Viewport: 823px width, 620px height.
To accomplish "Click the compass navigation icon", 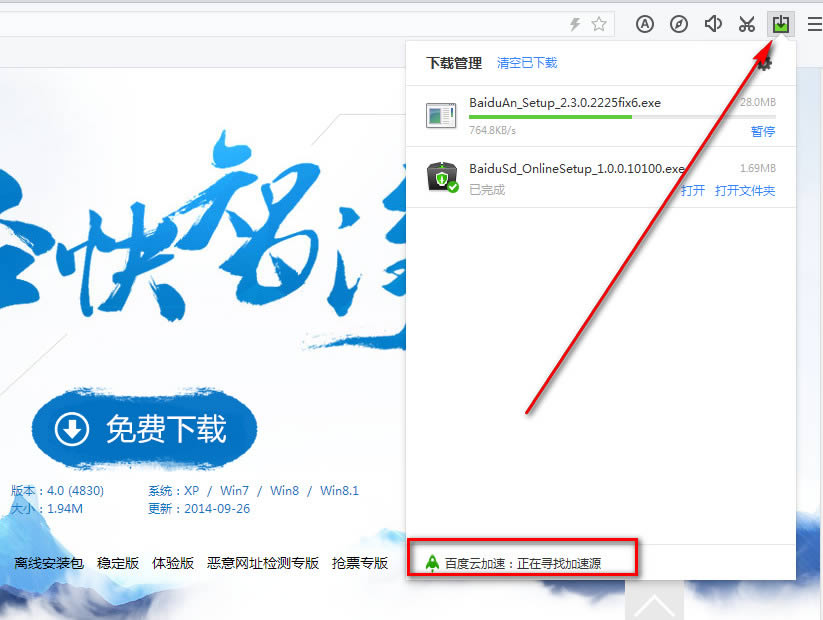I will tap(679, 24).
